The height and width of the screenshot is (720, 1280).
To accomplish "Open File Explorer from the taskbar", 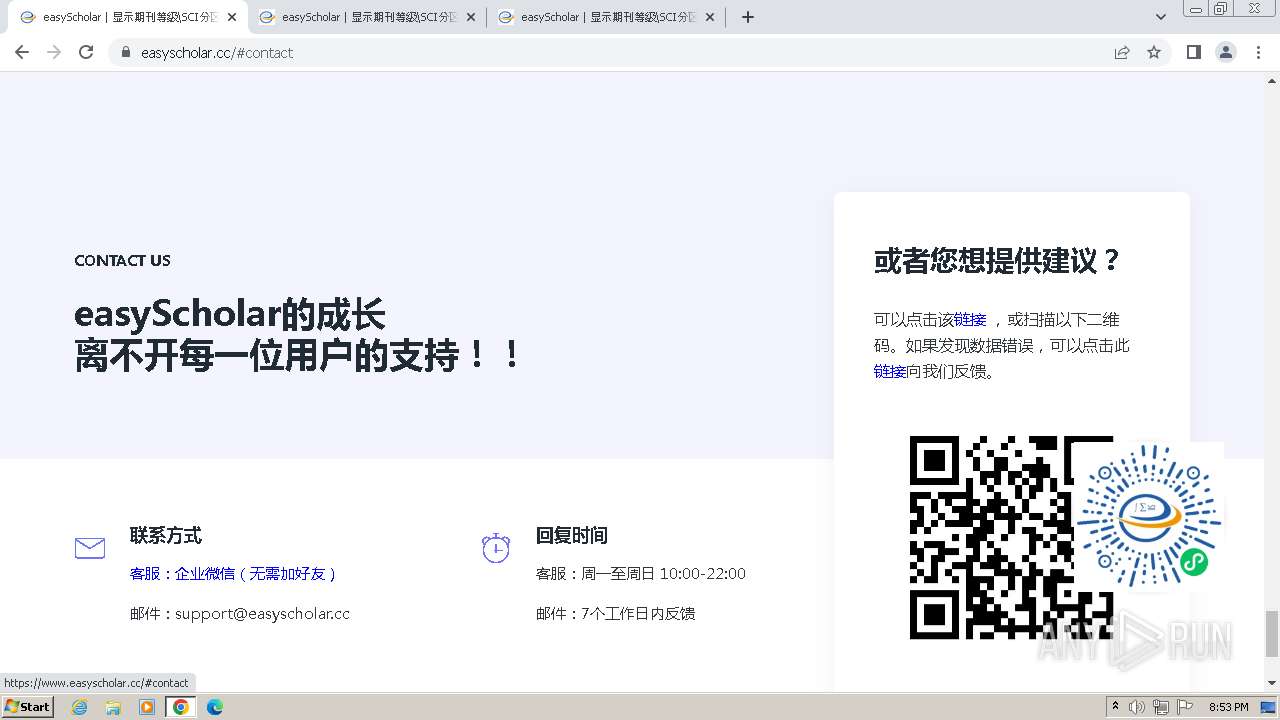I will pyautogui.click(x=113, y=707).
